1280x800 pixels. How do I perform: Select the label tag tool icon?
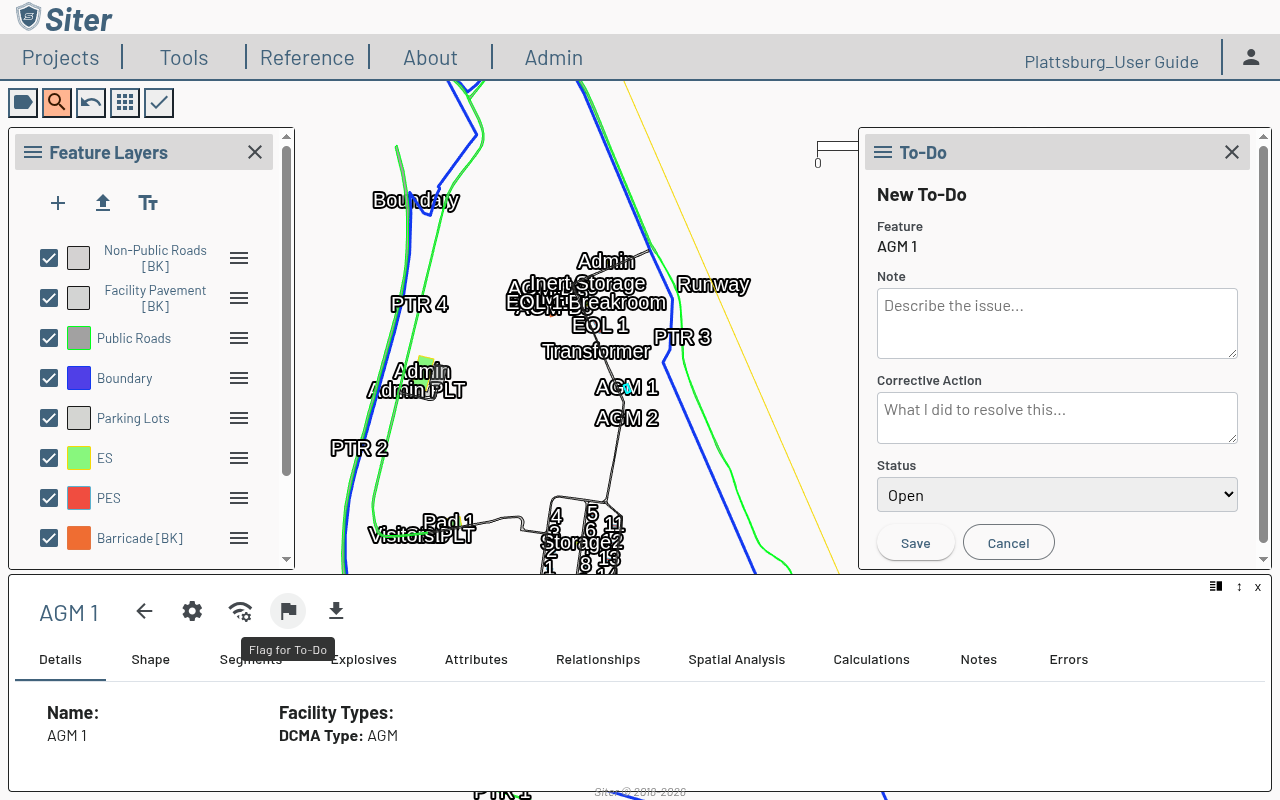pos(23,102)
